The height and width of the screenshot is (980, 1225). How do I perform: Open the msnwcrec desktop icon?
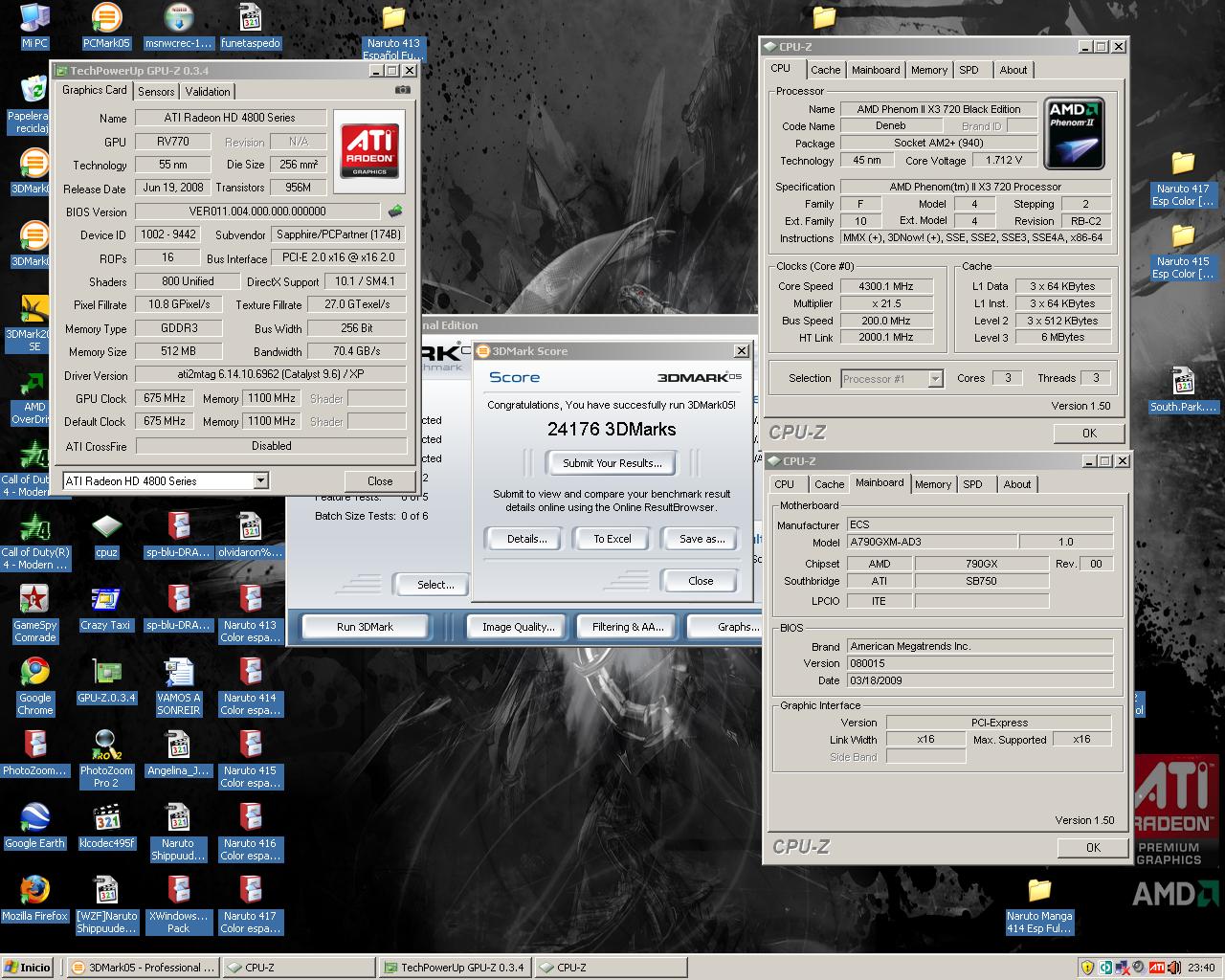pos(178,25)
